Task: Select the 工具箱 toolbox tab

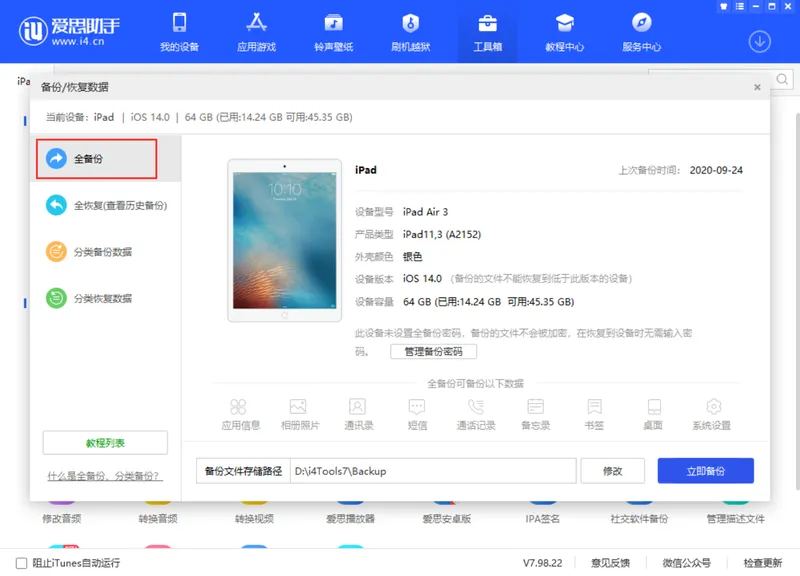Action: (487, 32)
